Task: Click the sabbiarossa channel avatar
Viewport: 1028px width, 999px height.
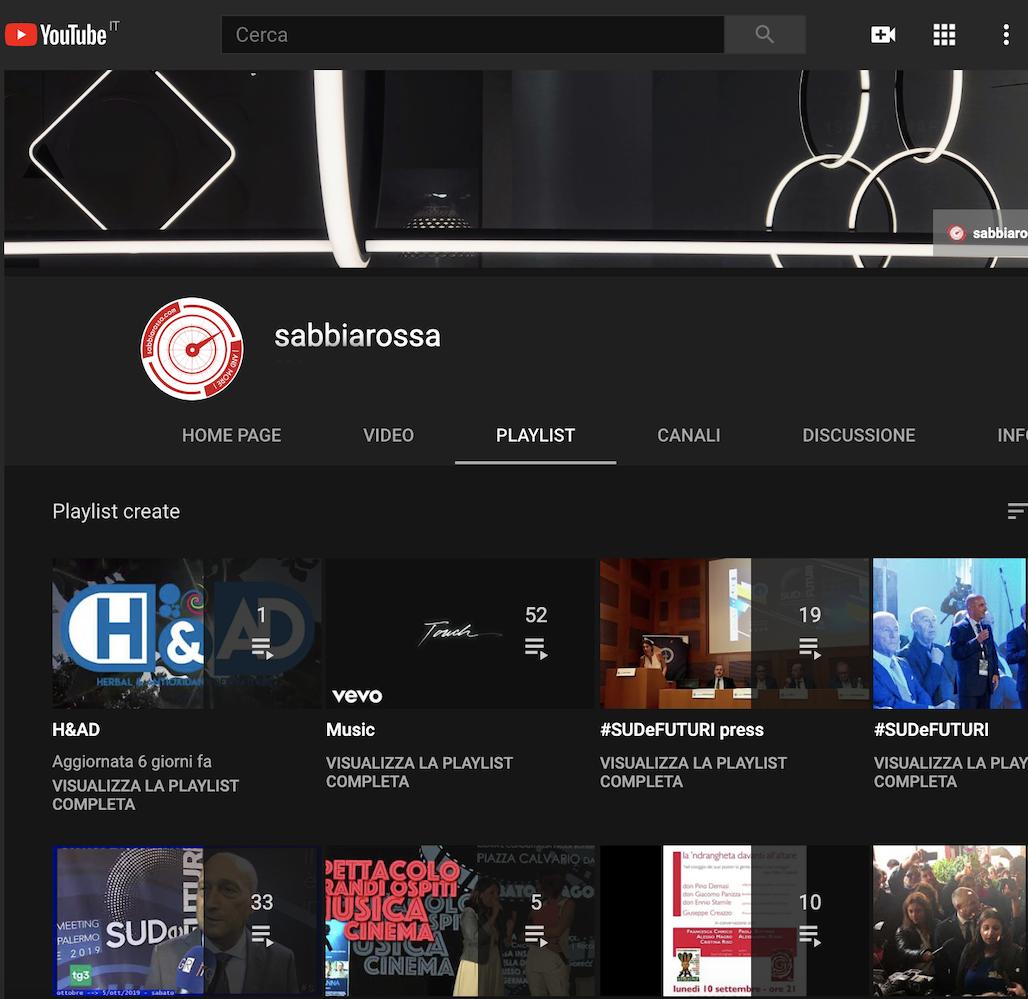Action: 192,349
